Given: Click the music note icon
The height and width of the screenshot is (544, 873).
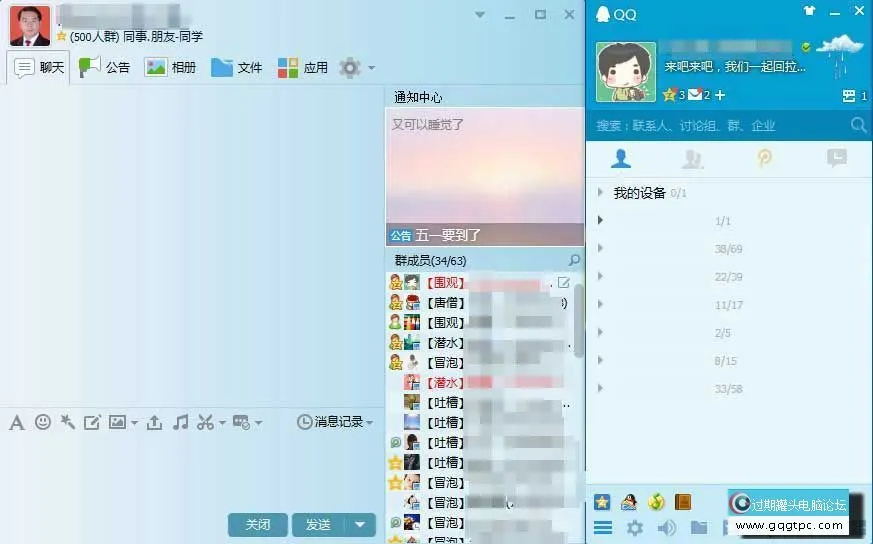Looking at the screenshot, I should tap(180, 422).
